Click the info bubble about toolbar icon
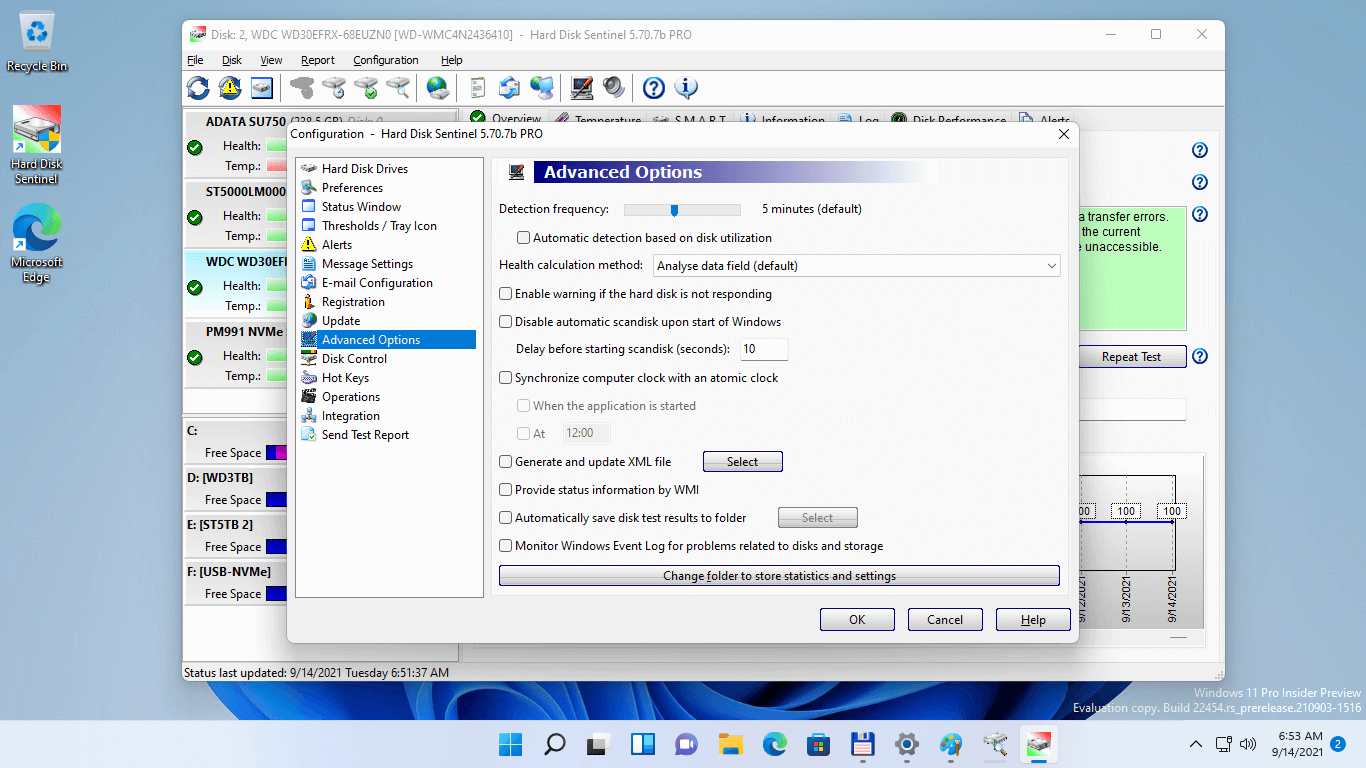 686,88
